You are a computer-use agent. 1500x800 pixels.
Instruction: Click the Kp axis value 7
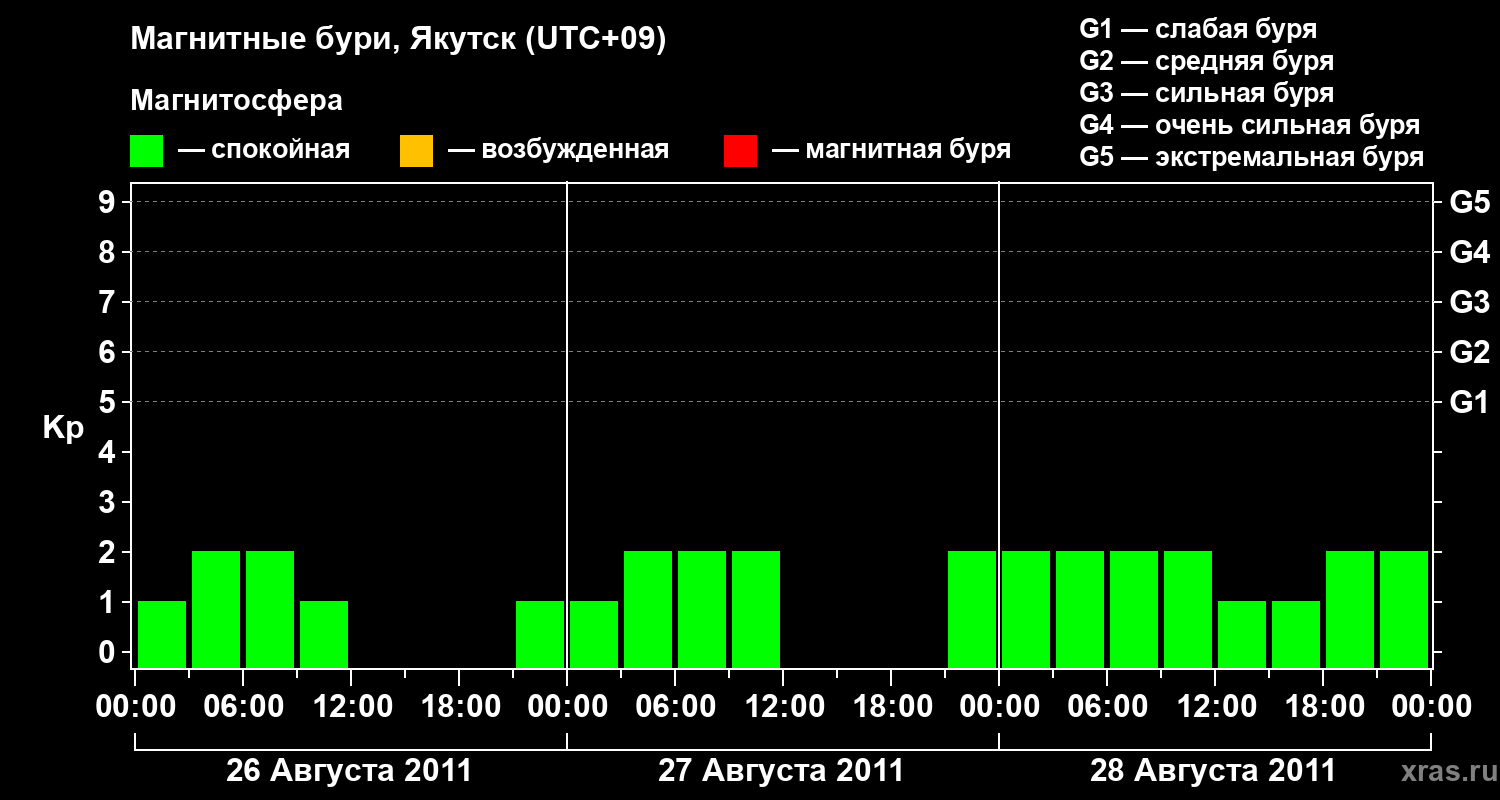(109, 303)
